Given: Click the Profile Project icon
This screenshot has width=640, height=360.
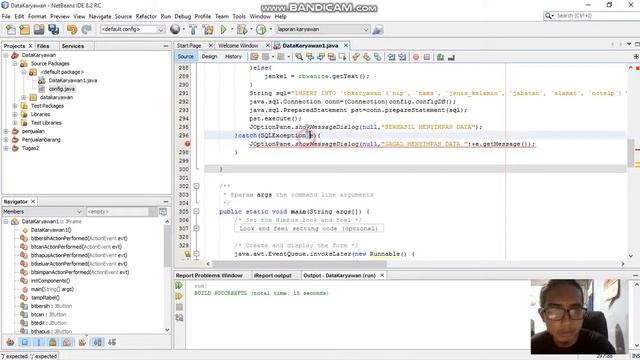Looking at the screenshot, I should [261, 29].
